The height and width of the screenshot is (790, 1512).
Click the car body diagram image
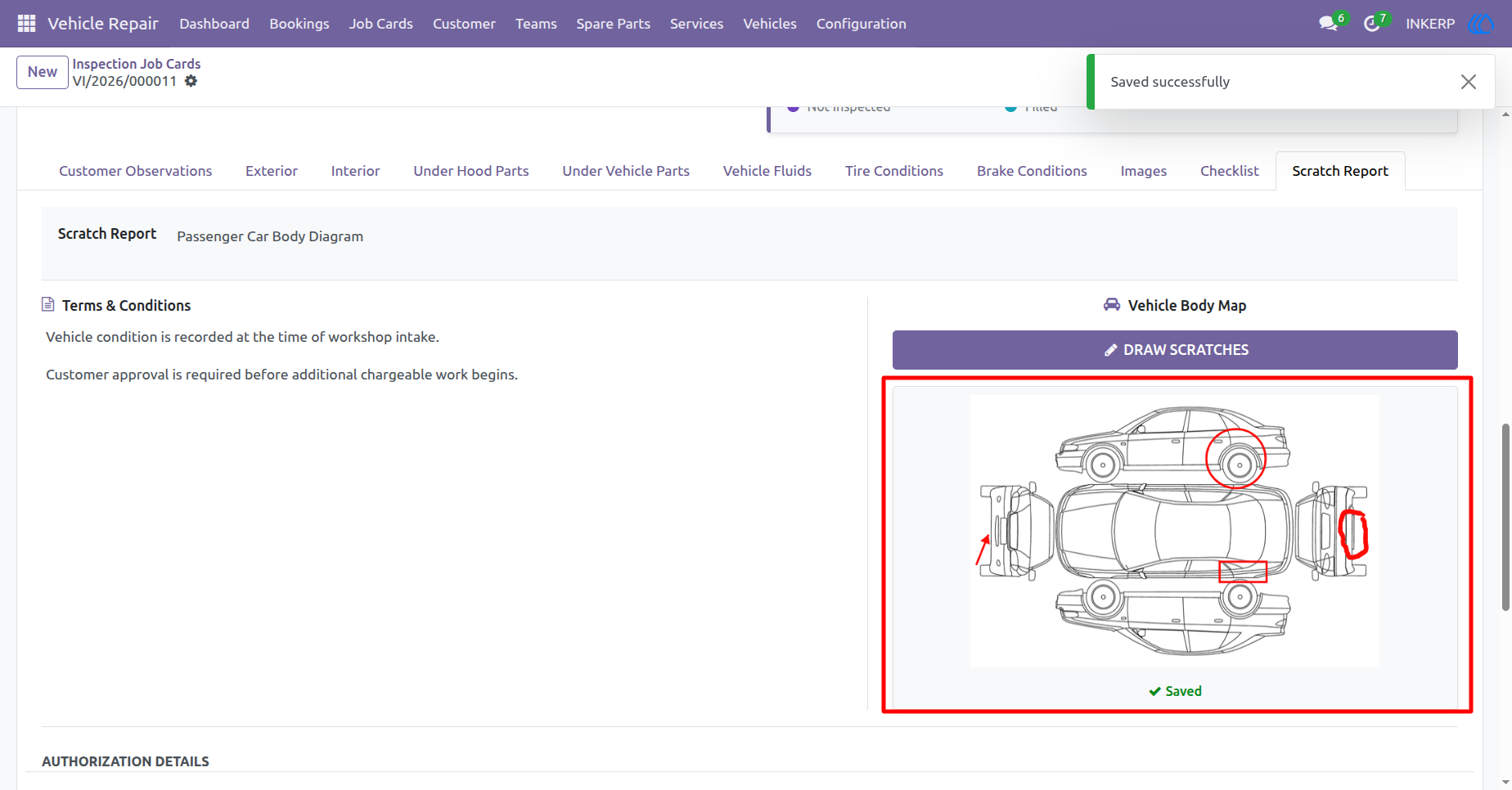tap(1175, 532)
